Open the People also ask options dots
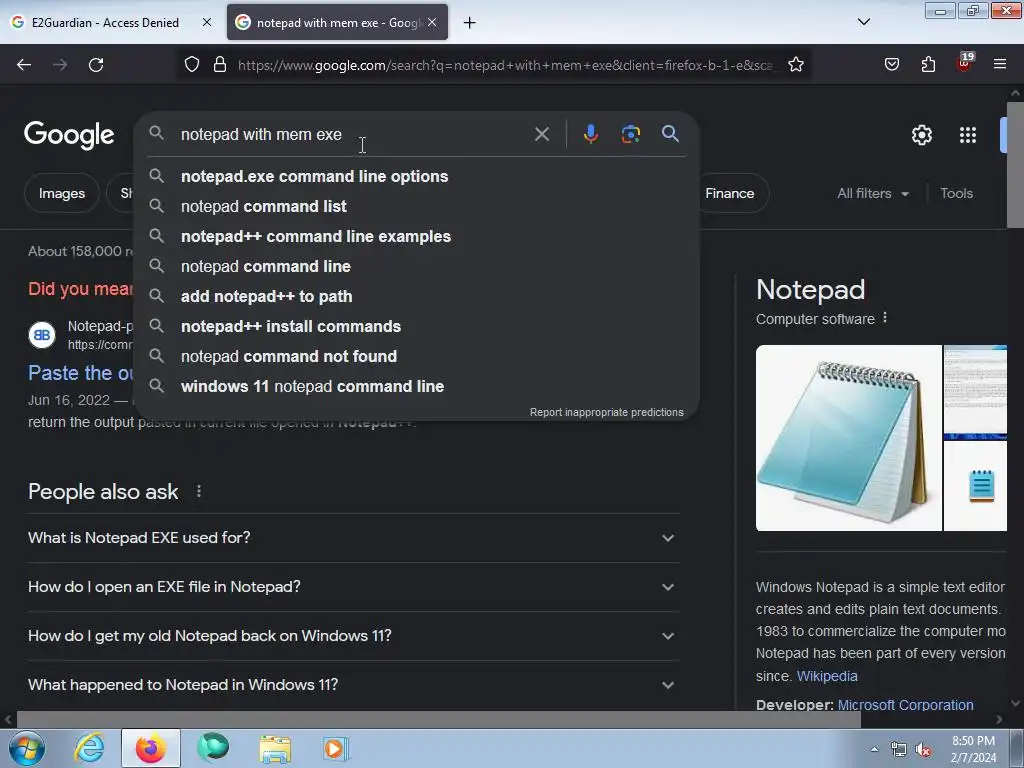The height and width of the screenshot is (768, 1024). click(x=199, y=491)
